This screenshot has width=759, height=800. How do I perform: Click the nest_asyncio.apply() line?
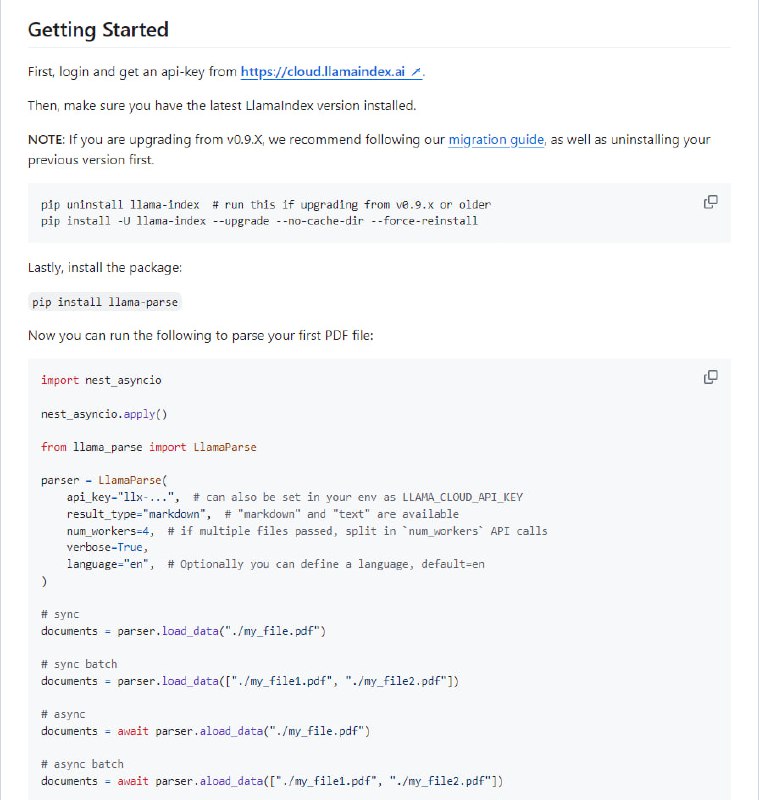[x=104, y=413]
